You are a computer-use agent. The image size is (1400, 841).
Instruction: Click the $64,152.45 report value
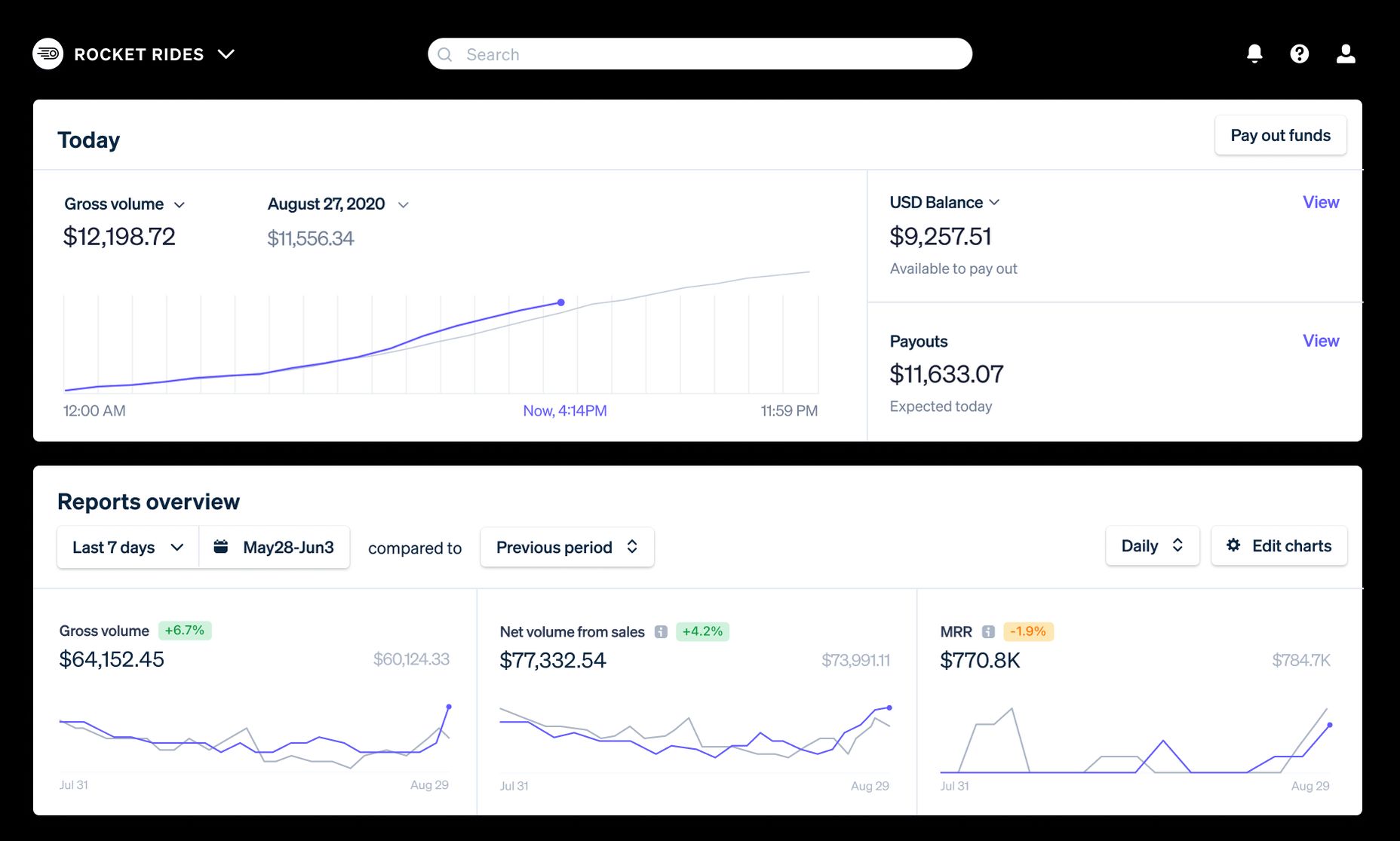(x=112, y=659)
